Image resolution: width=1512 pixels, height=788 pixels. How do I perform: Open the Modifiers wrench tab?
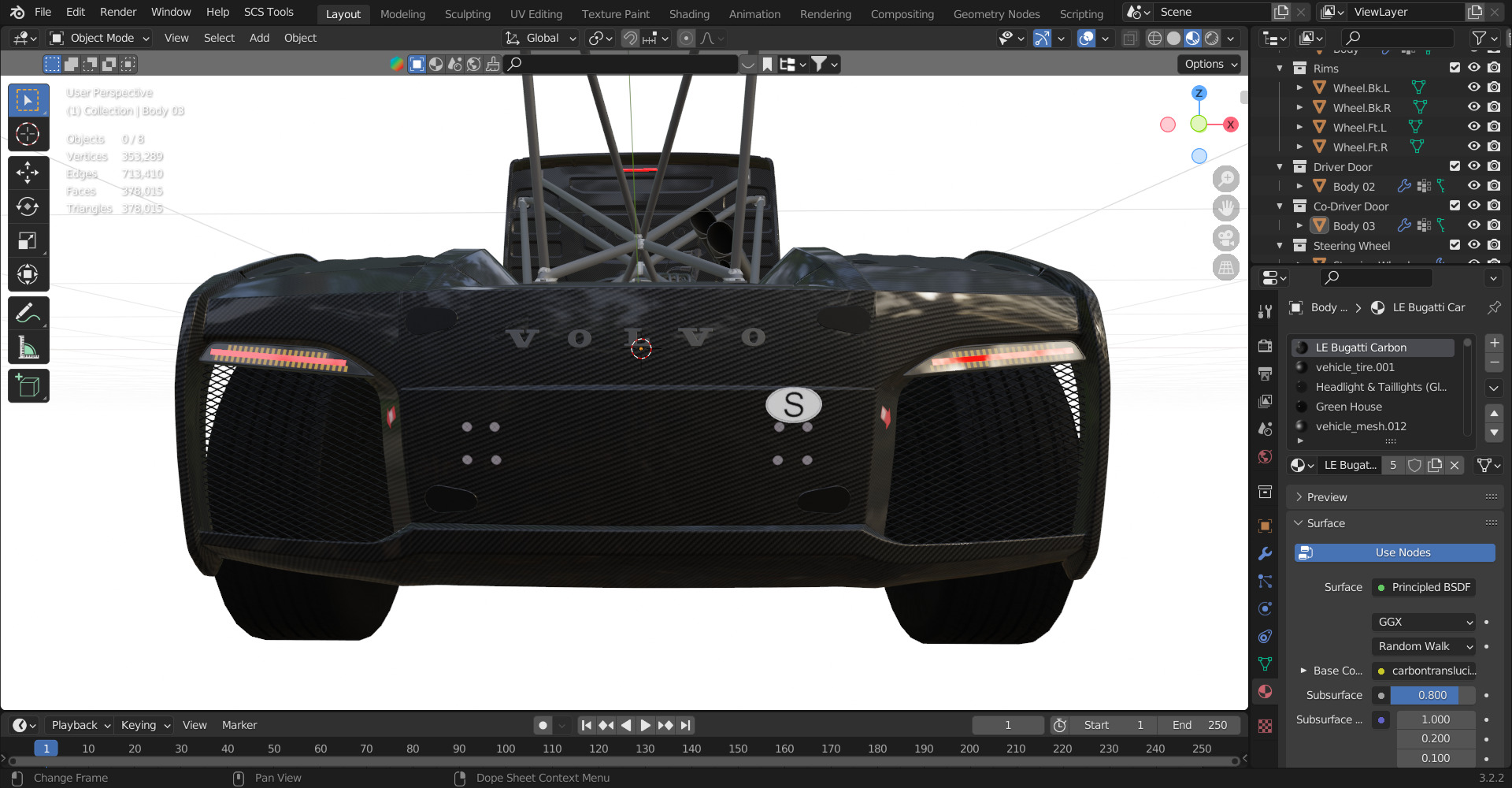coord(1265,553)
